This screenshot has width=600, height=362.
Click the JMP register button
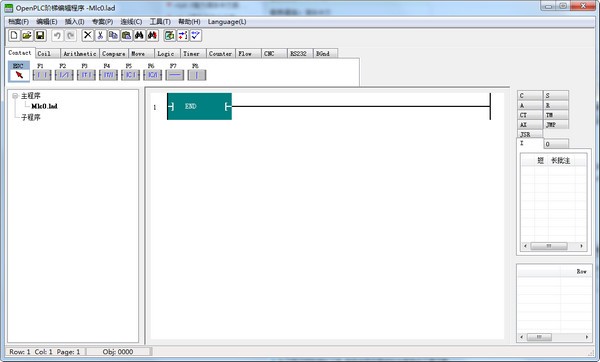click(x=556, y=125)
